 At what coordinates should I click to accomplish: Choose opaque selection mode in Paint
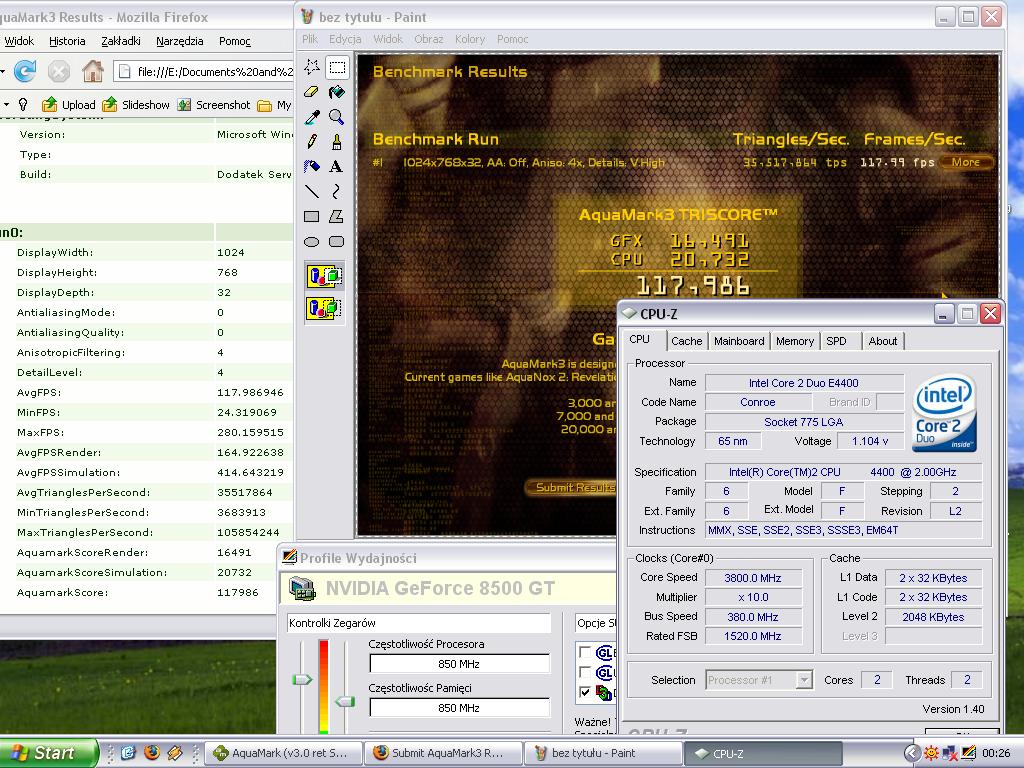(325, 276)
